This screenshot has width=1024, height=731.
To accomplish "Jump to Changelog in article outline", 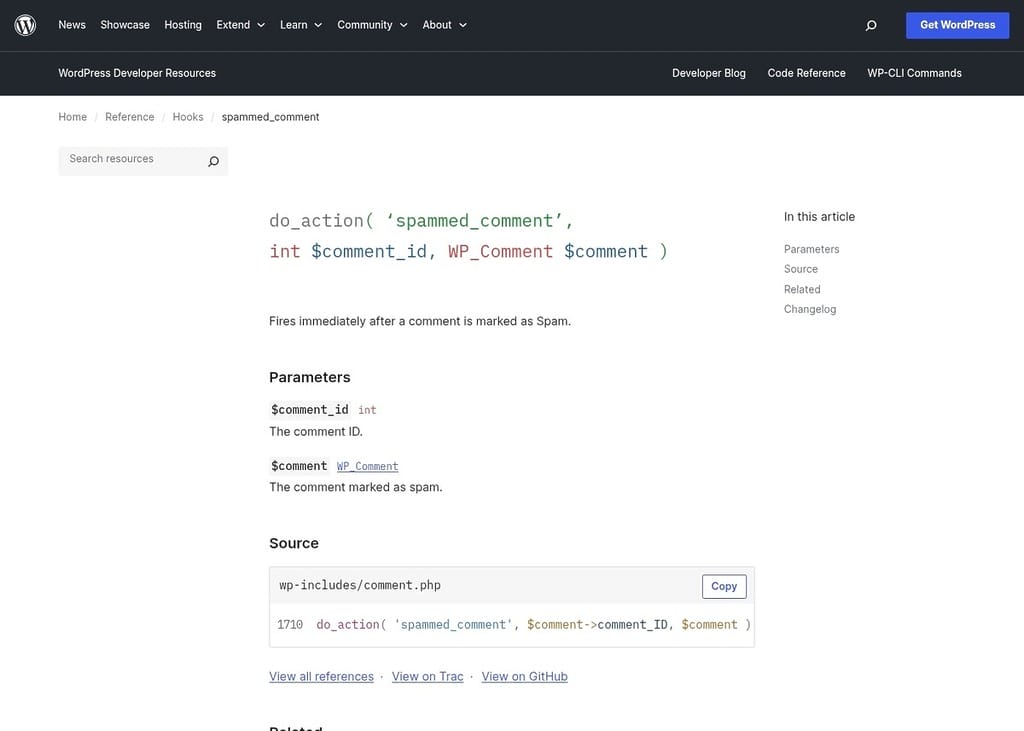I will tap(810, 309).
